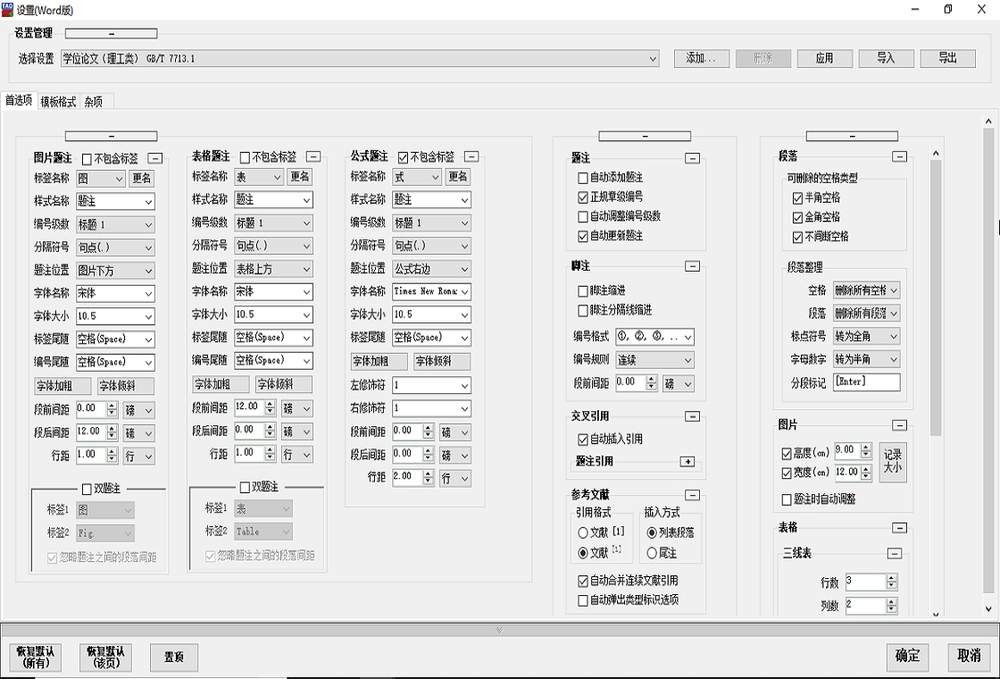1000x679 pixels.
Task: Click 记录大小 button in 图片 group
Action: 892,462
